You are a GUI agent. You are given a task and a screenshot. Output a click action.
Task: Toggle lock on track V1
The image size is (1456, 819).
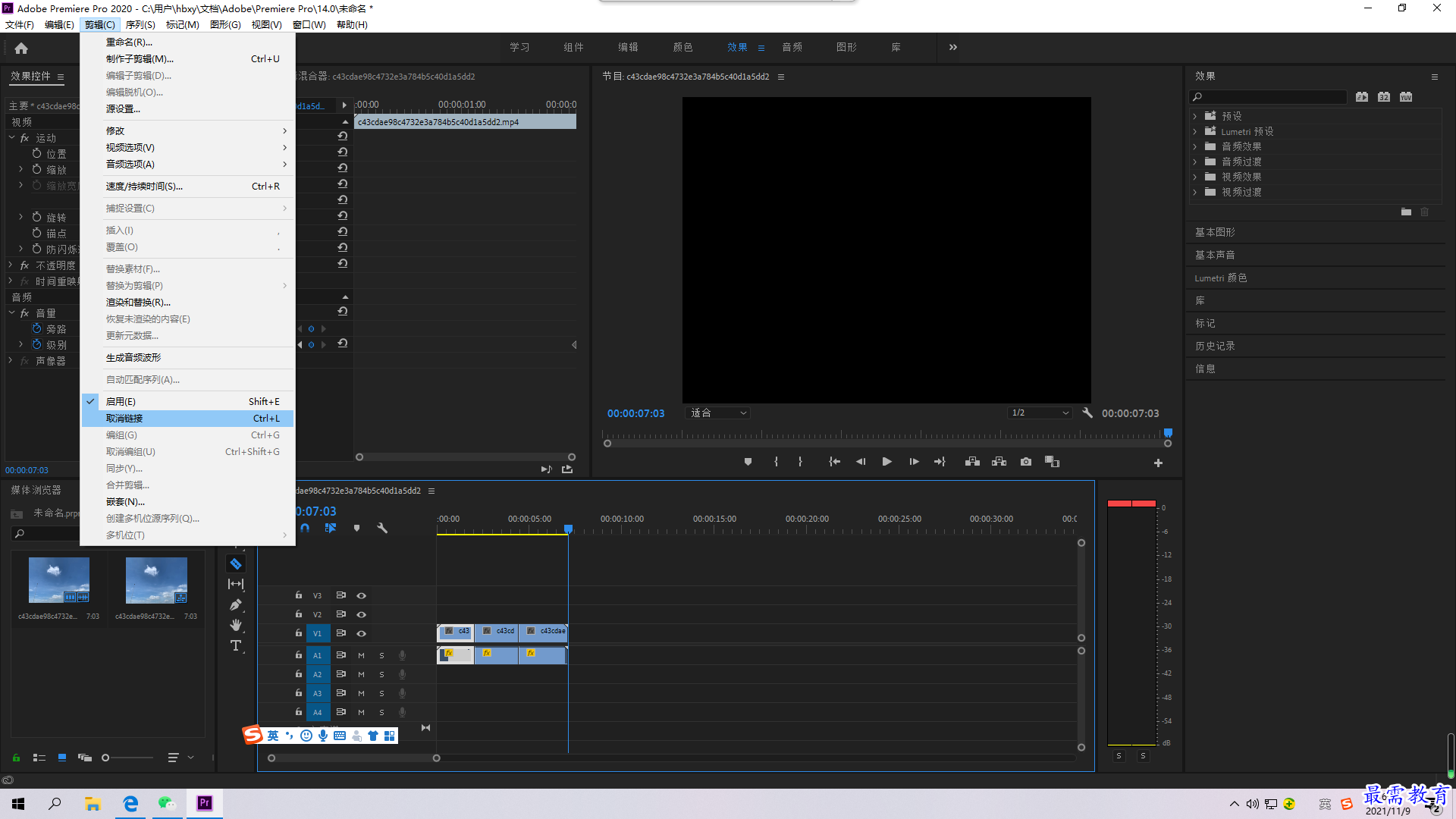tap(298, 633)
